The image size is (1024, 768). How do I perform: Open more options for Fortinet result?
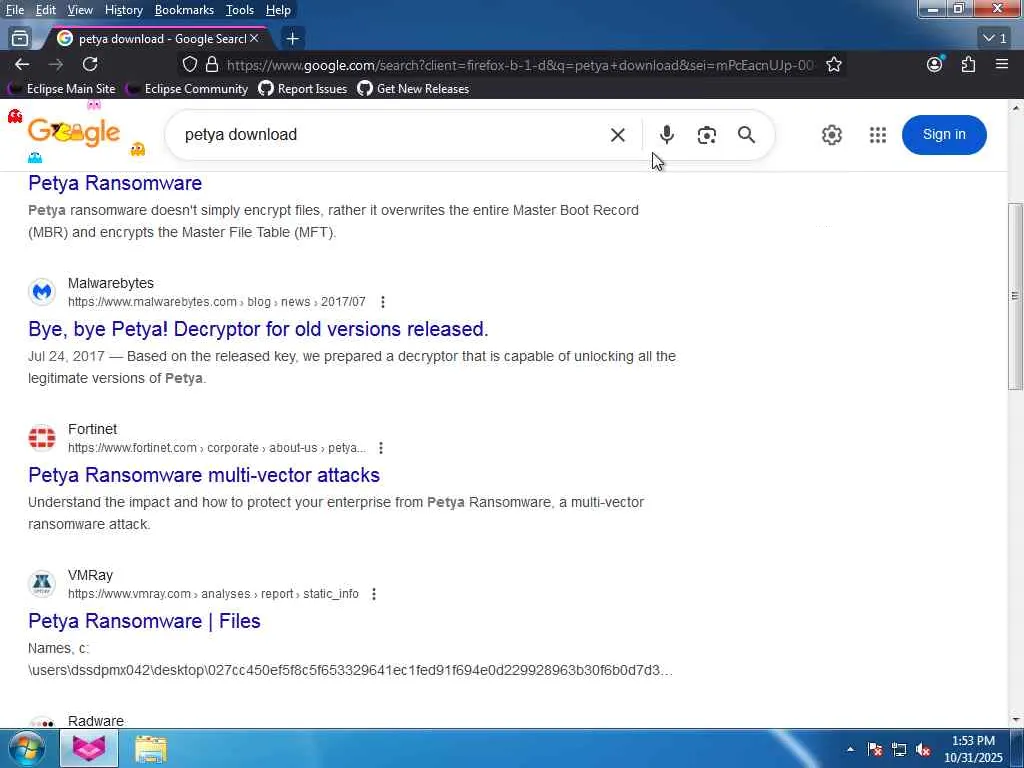(381, 448)
